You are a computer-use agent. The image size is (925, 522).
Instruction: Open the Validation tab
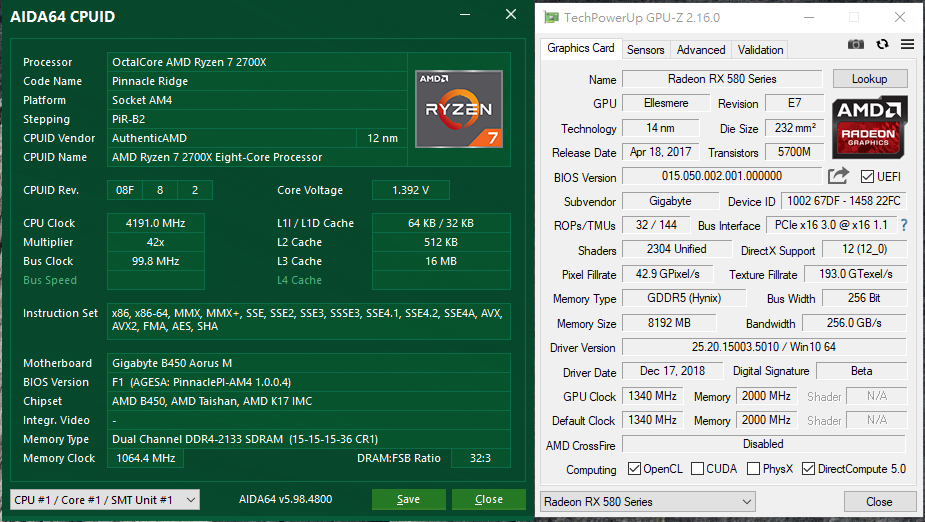[x=760, y=50]
